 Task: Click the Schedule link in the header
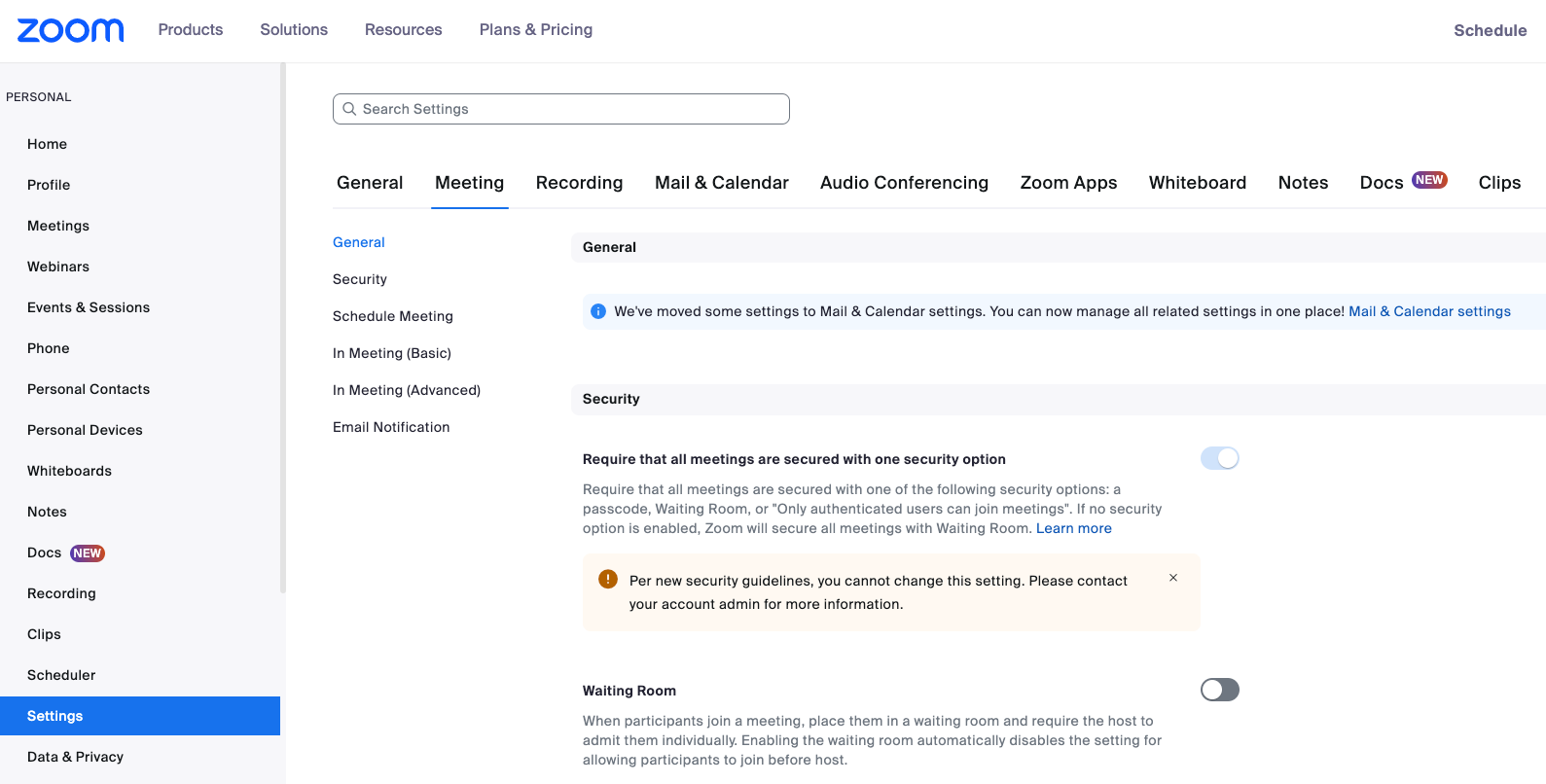1491,30
